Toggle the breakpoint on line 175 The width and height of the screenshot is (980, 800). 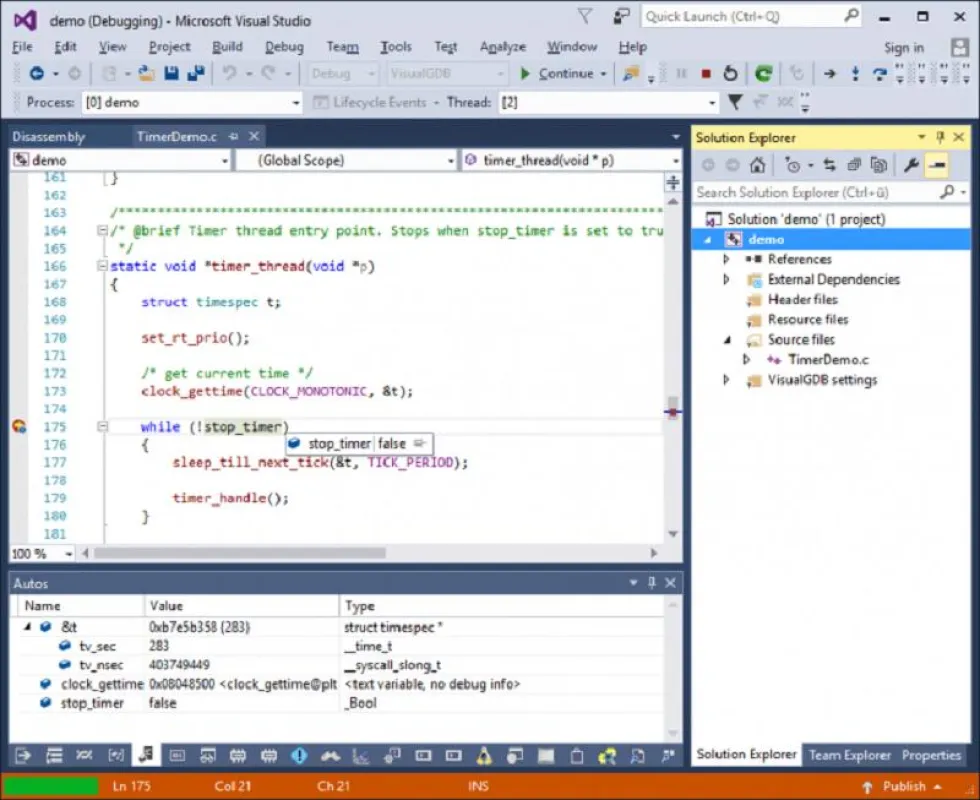[x=19, y=427]
